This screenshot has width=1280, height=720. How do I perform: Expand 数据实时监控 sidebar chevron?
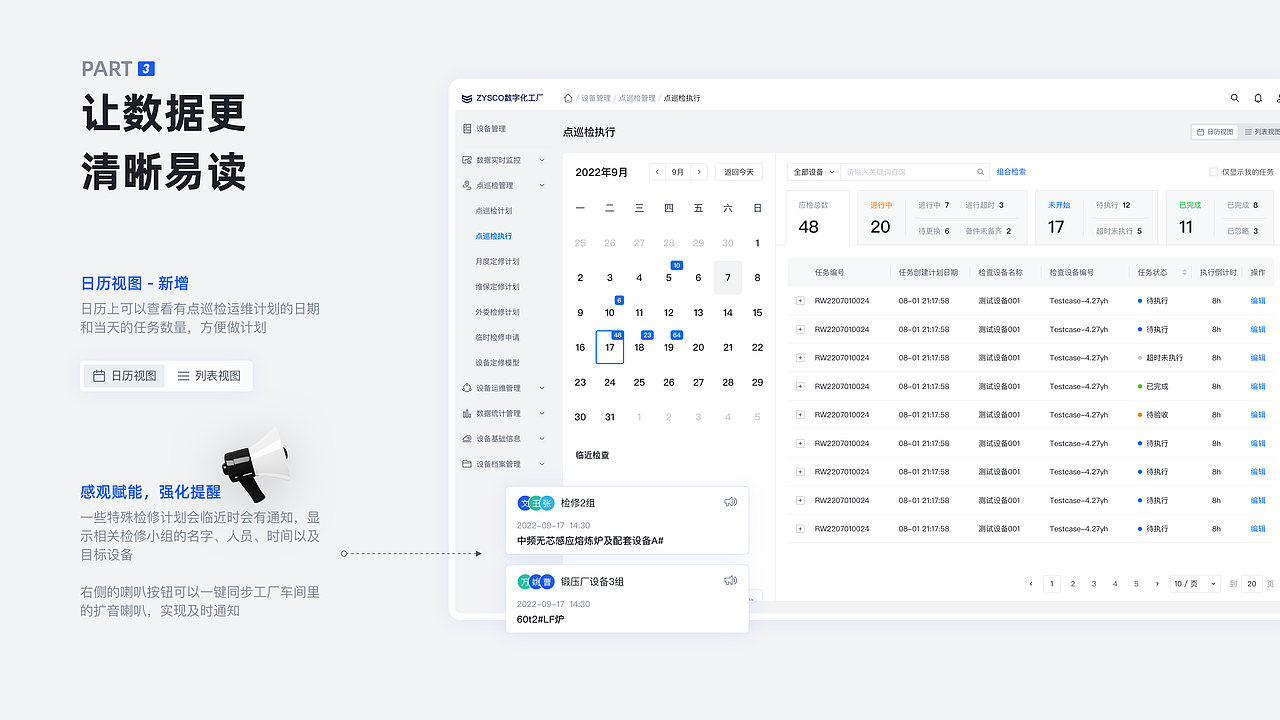click(x=542, y=160)
